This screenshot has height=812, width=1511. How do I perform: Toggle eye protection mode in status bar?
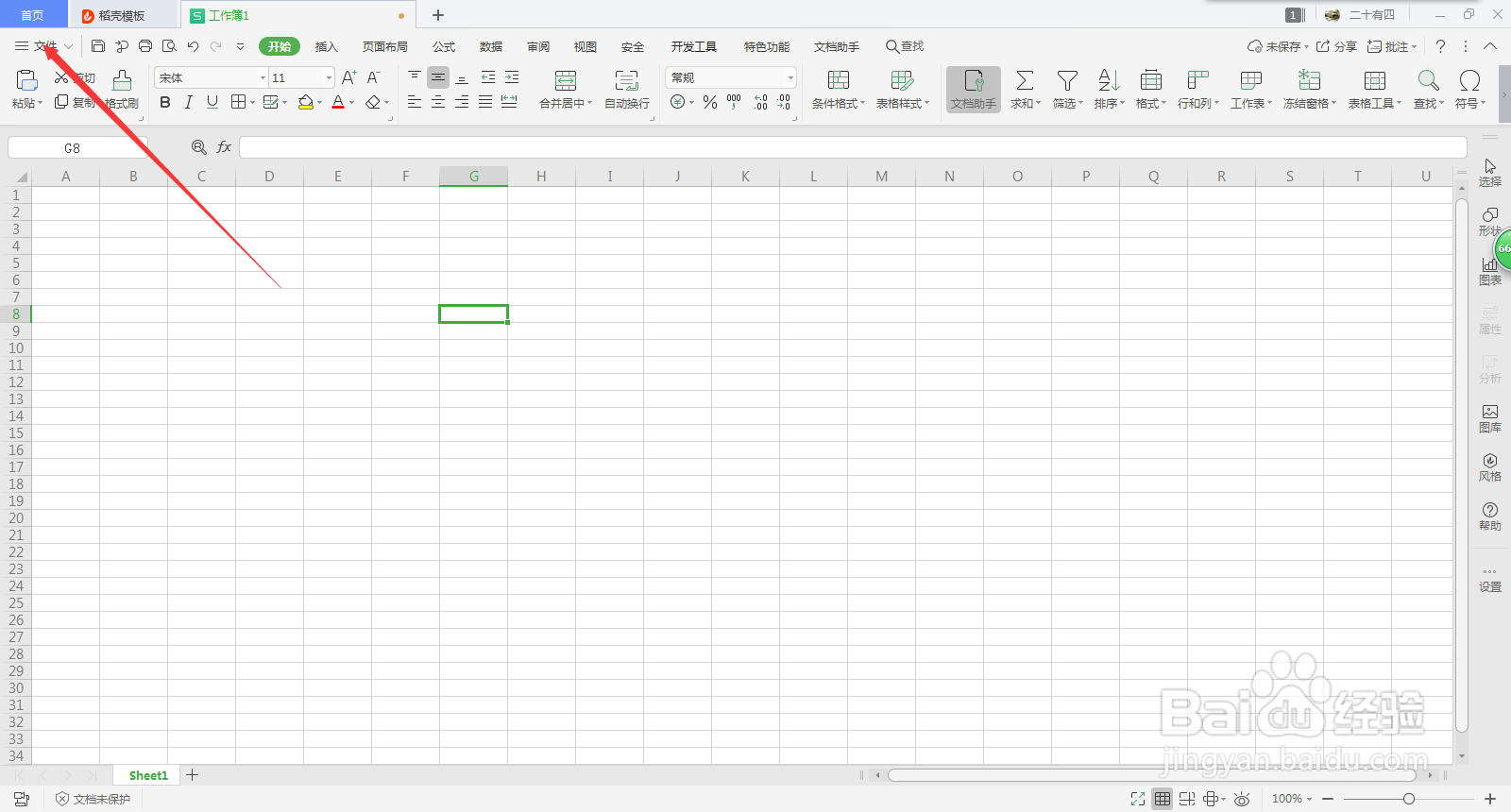click(1242, 799)
